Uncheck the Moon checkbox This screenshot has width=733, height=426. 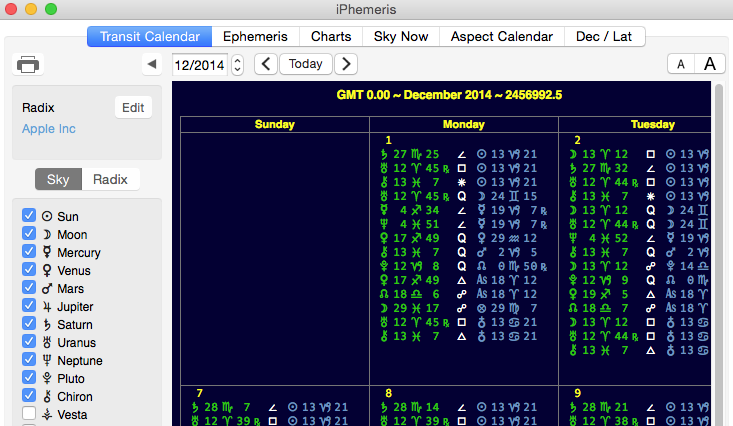29,233
